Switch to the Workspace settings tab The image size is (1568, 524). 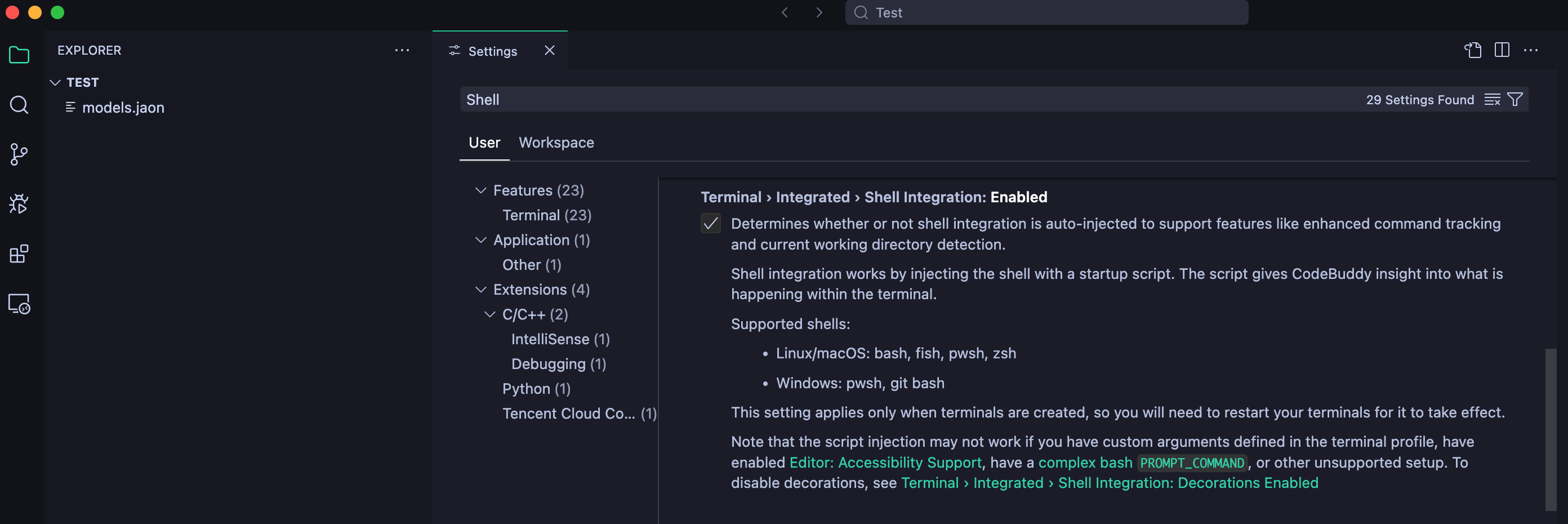tap(556, 143)
